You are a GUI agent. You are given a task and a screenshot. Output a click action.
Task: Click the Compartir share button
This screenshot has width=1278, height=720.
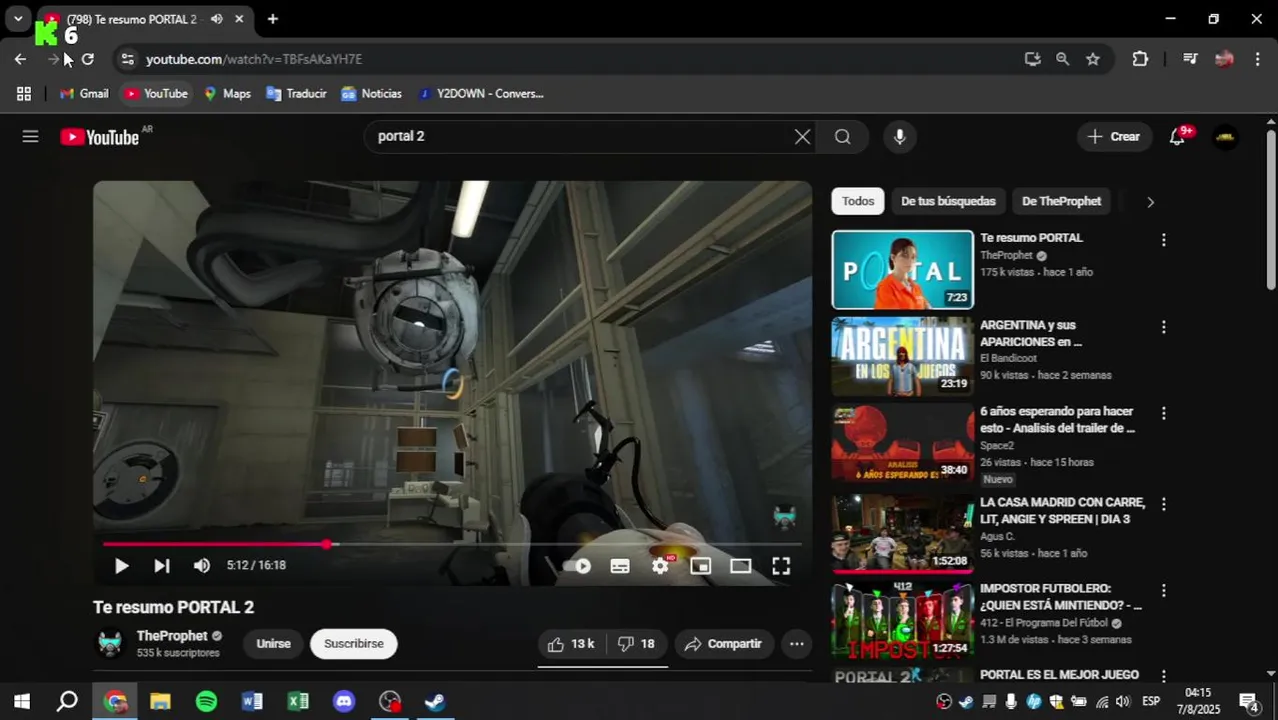724,644
